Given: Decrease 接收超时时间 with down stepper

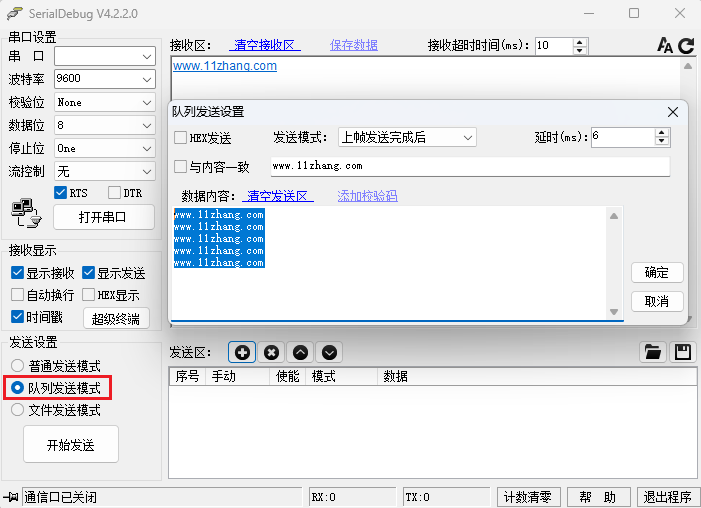Looking at the screenshot, I should (x=579, y=50).
